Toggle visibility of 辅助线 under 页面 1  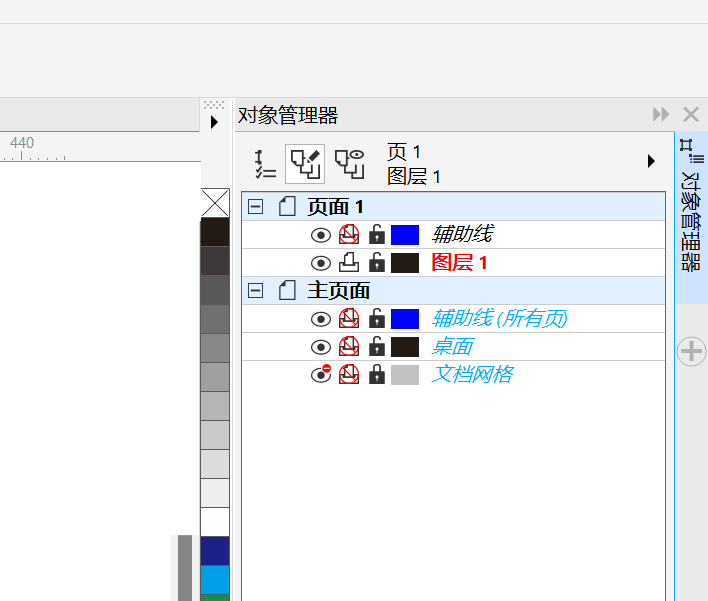click(320, 235)
